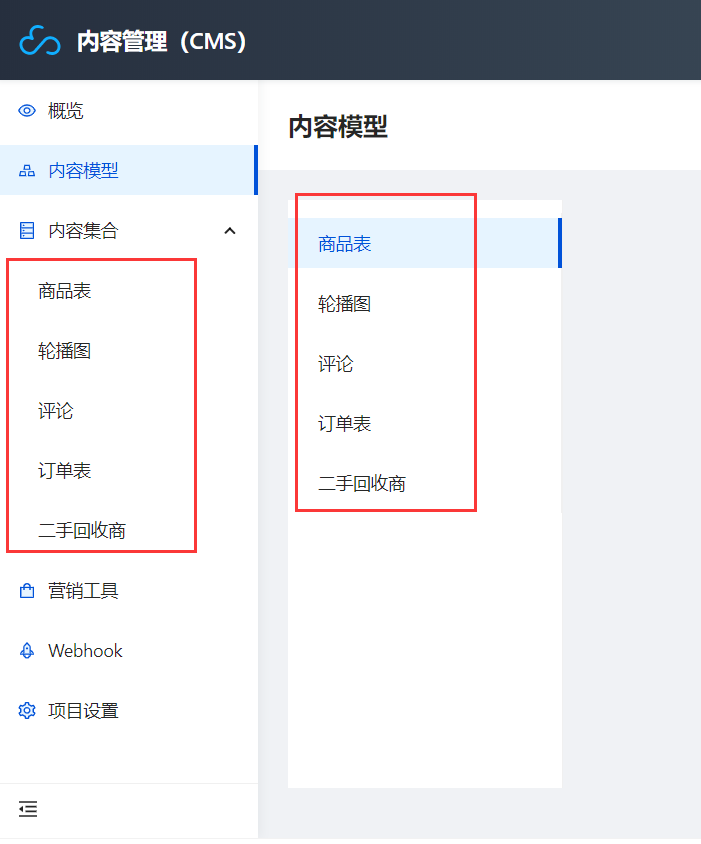Click the 内容模型 page heading
Screen dimensions: 701x844
(x=338, y=127)
